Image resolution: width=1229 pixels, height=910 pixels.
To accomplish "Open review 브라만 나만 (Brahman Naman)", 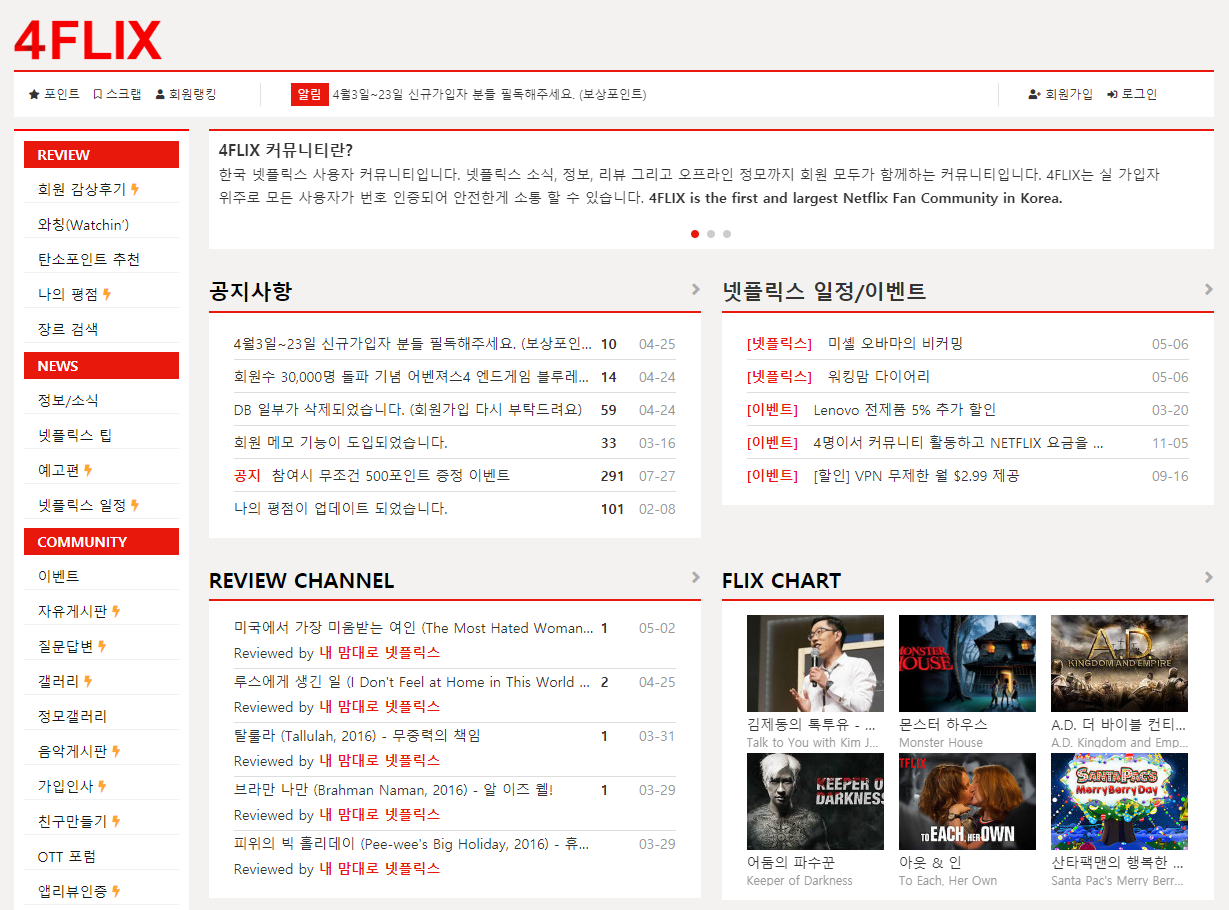I will pyautogui.click(x=393, y=790).
